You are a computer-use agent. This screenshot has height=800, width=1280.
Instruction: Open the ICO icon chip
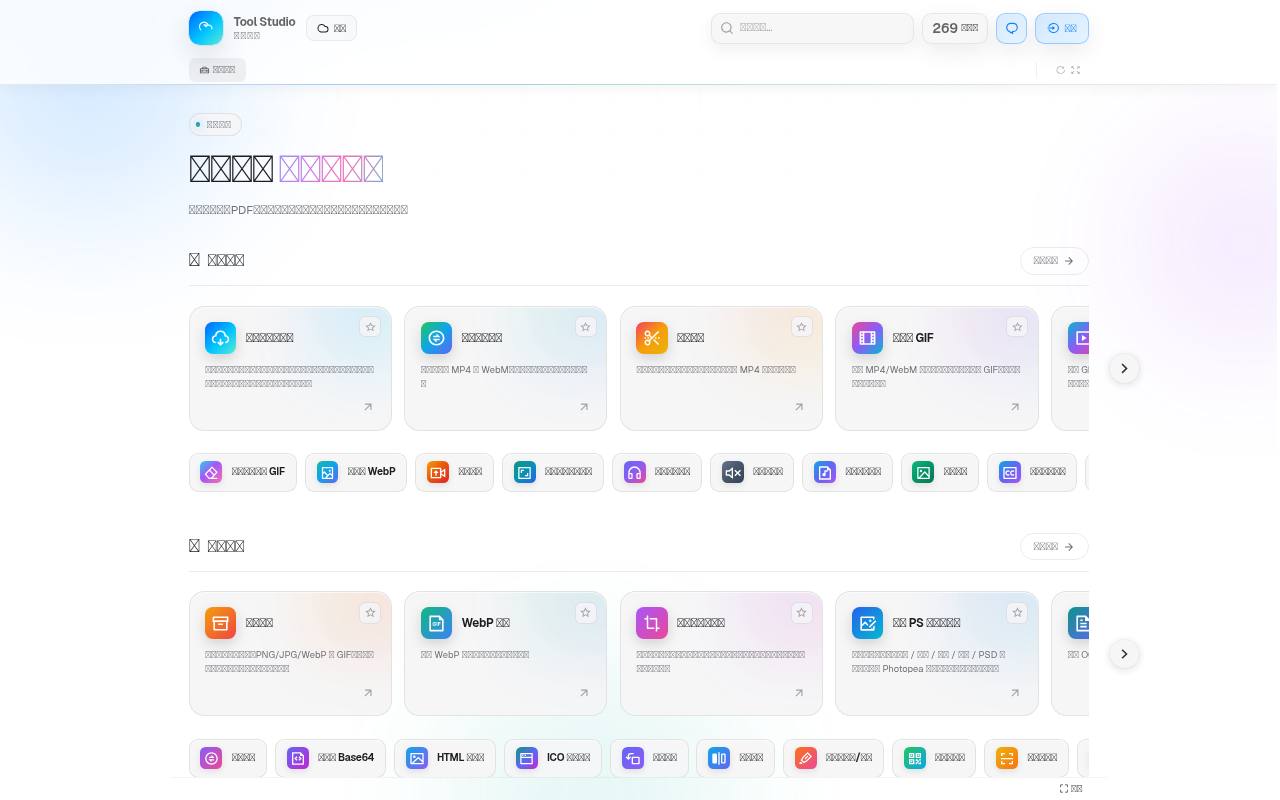coord(553,758)
